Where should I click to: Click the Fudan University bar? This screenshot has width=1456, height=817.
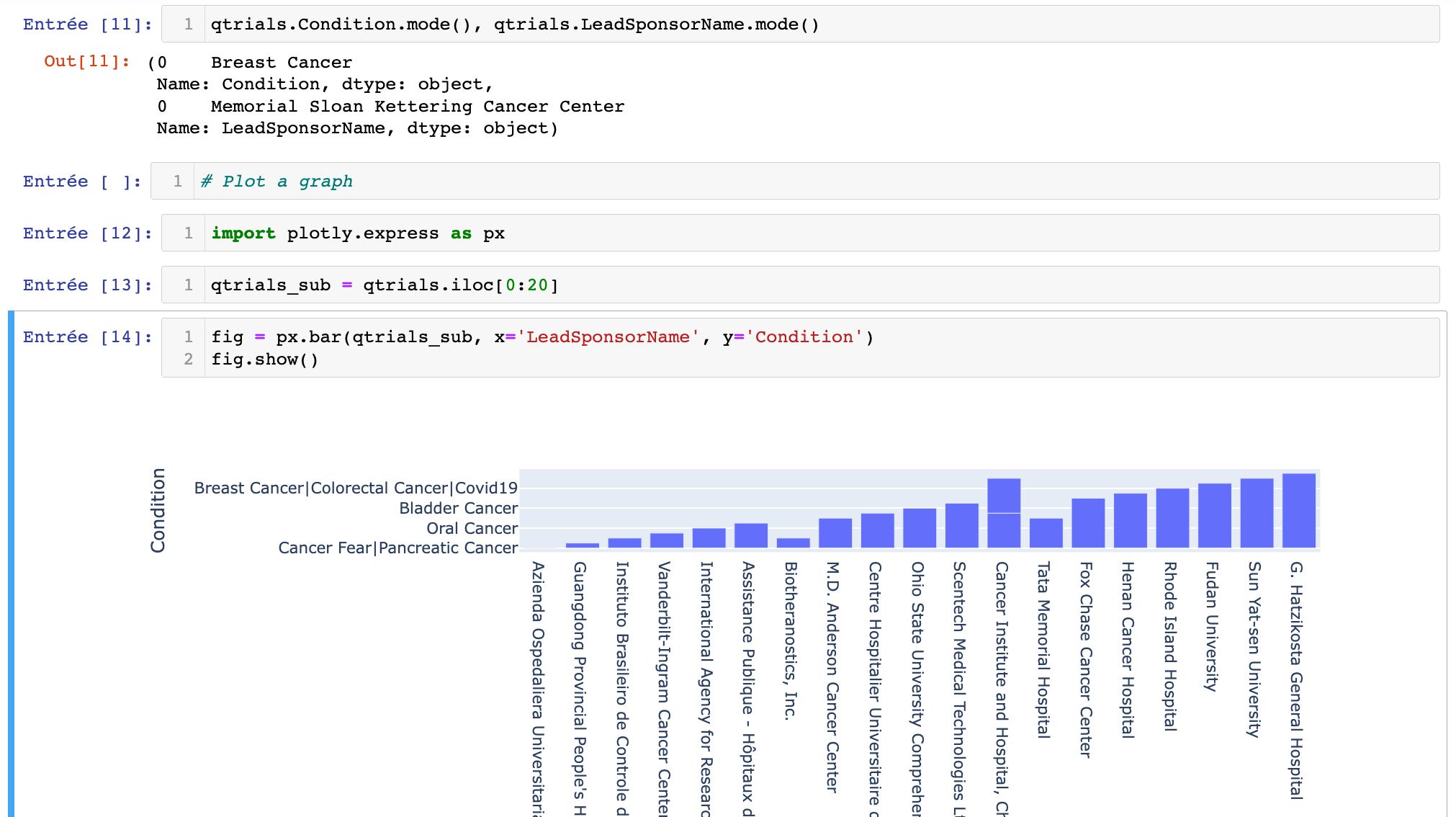click(1214, 516)
